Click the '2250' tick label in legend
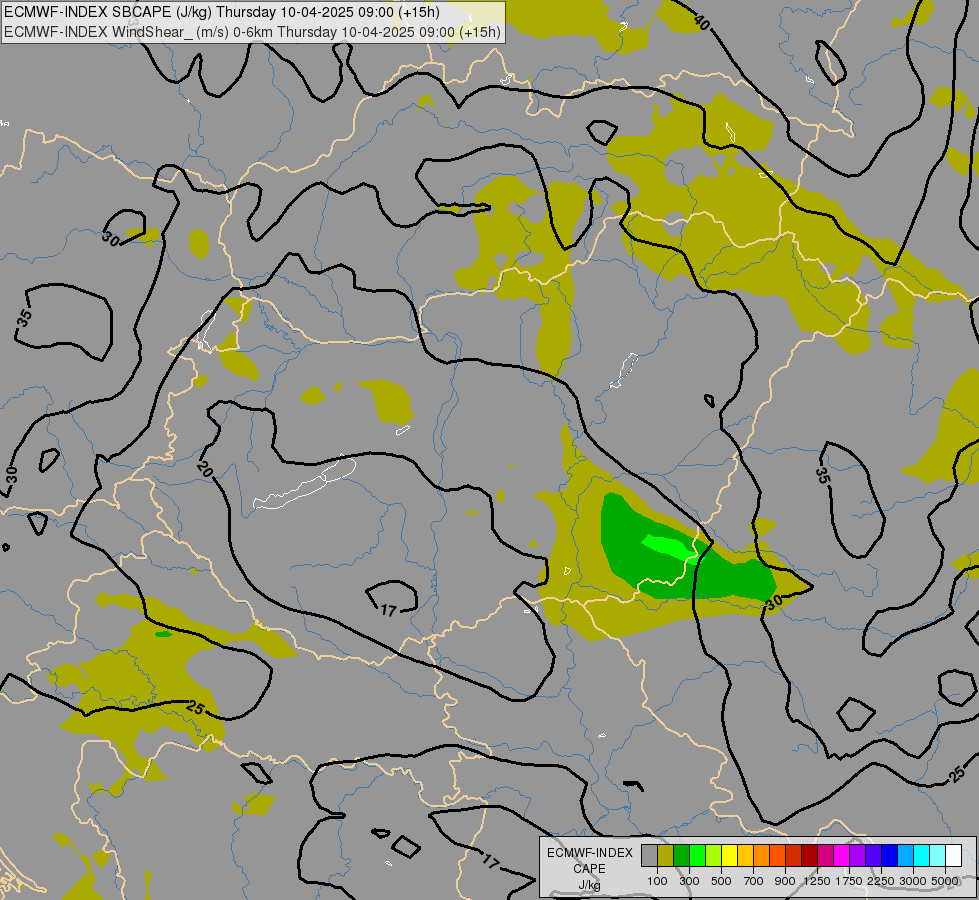The image size is (979, 900). pos(881,881)
